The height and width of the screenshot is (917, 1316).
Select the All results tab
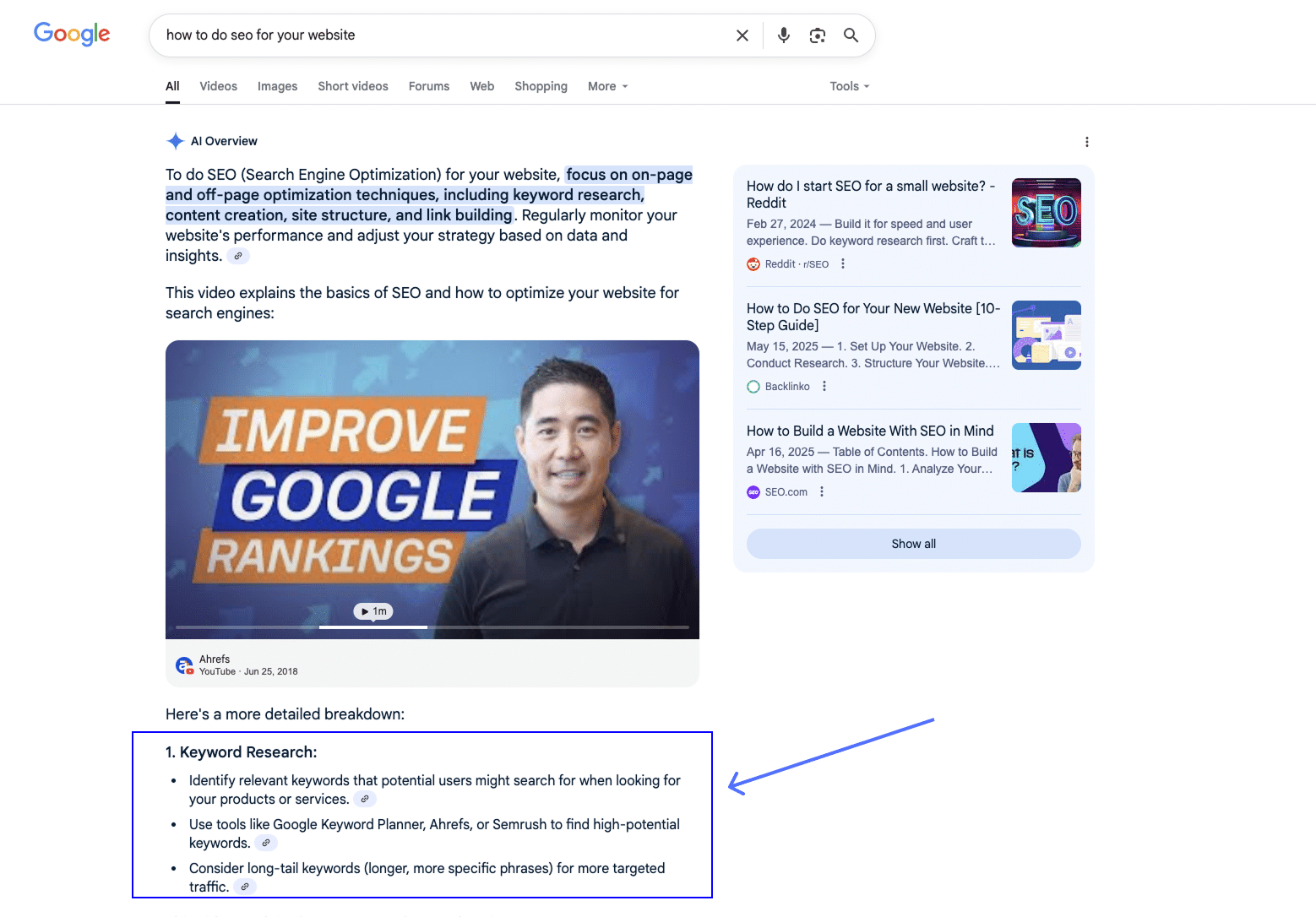click(172, 86)
